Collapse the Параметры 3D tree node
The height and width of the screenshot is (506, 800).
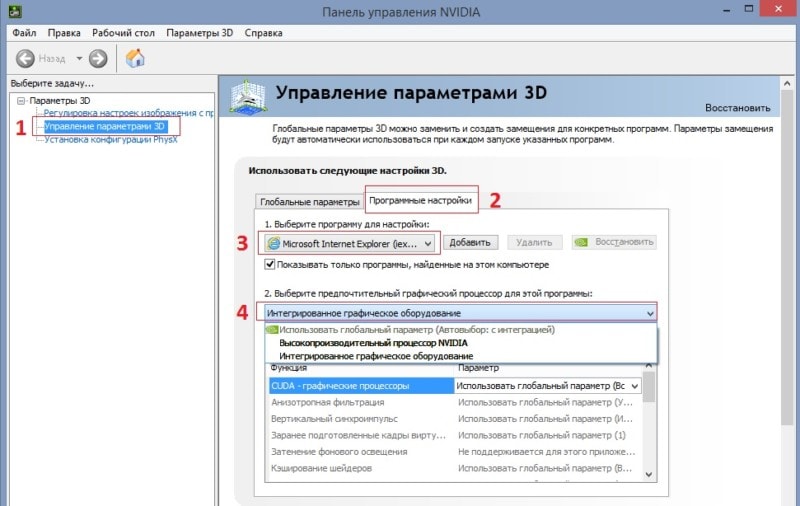(20, 101)
